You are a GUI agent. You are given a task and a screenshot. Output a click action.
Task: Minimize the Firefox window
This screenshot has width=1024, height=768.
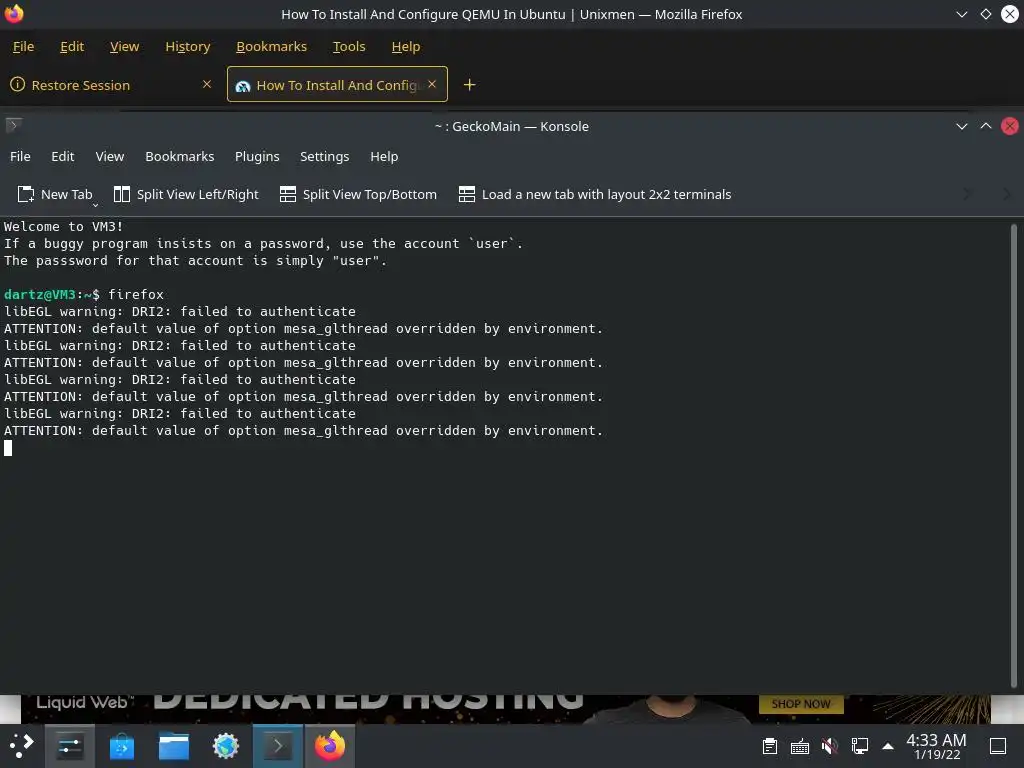pyautogui.click(x=961, y=14)
